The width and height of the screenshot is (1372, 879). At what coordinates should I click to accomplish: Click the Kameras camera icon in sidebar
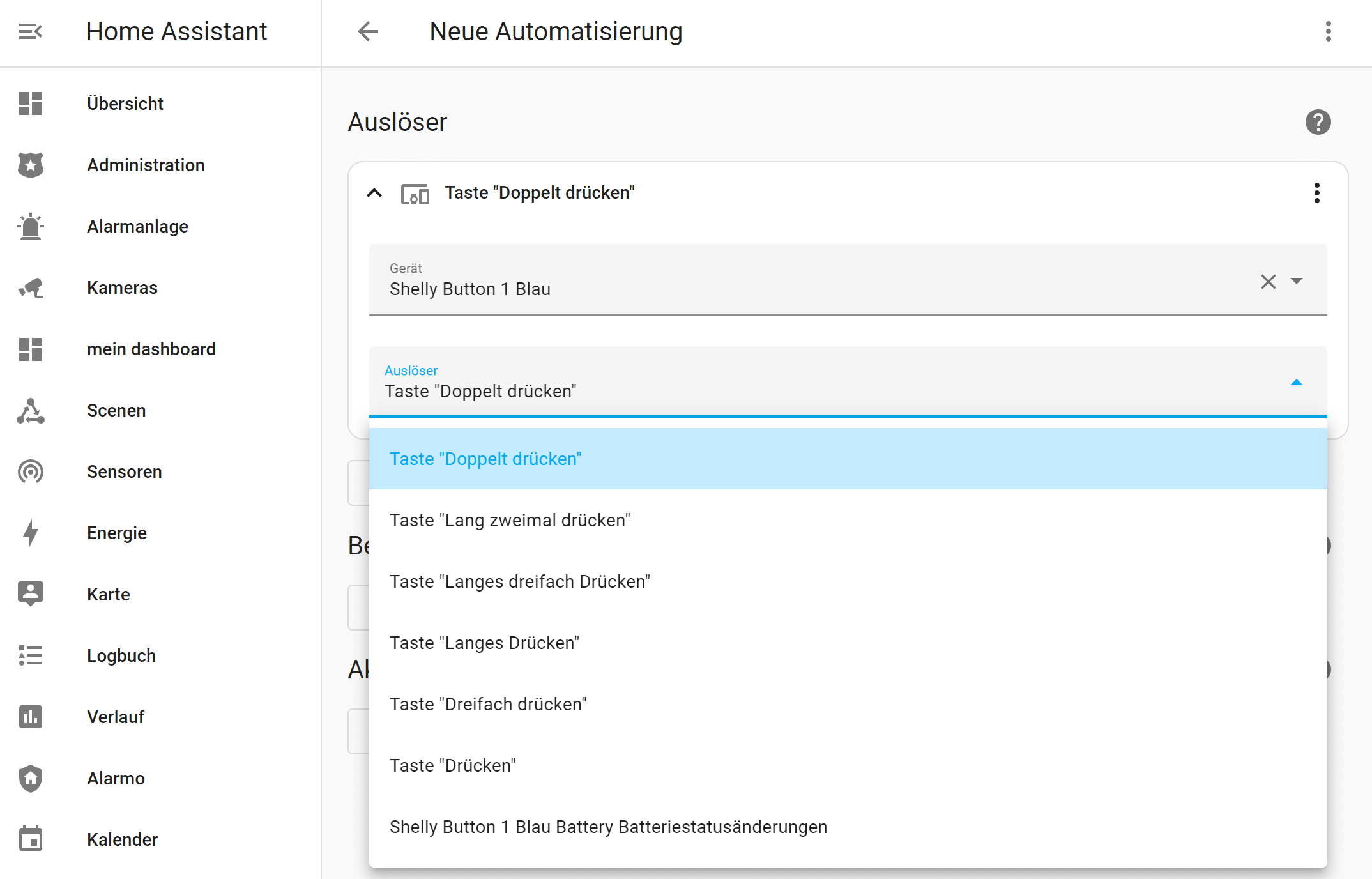pos(30,288)
